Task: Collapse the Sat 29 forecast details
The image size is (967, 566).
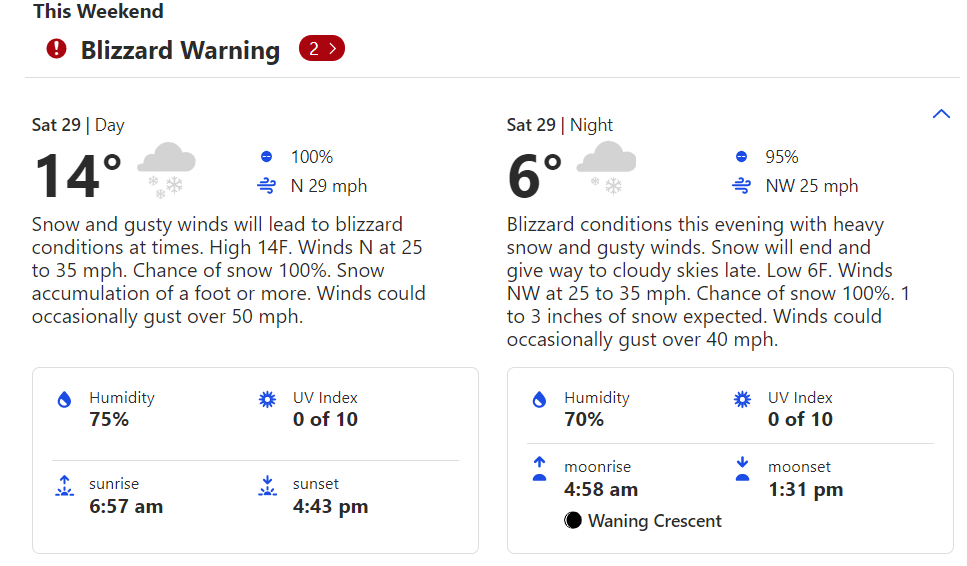Action: [941, 114]
